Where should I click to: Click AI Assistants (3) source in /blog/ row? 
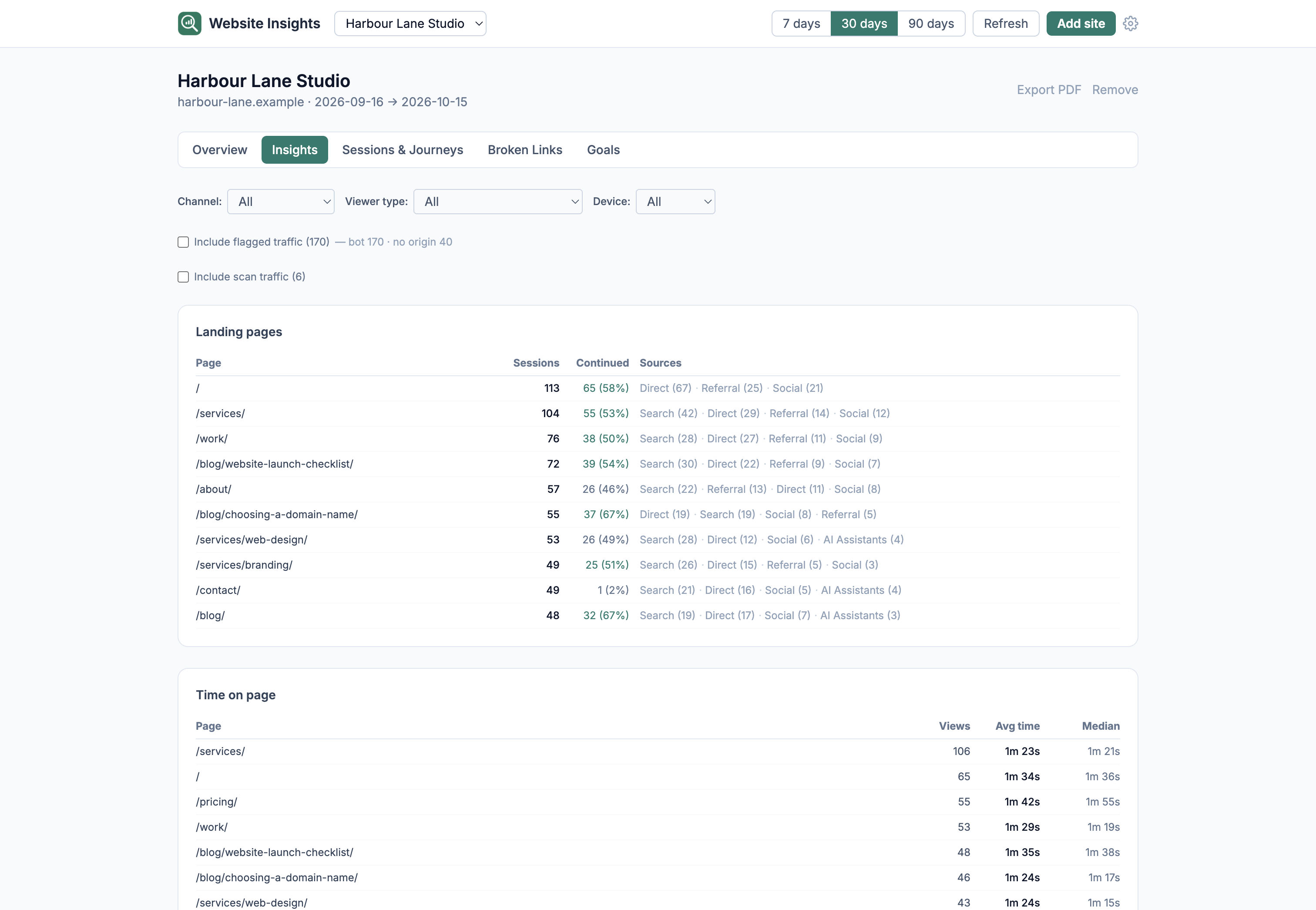(860, 615)
